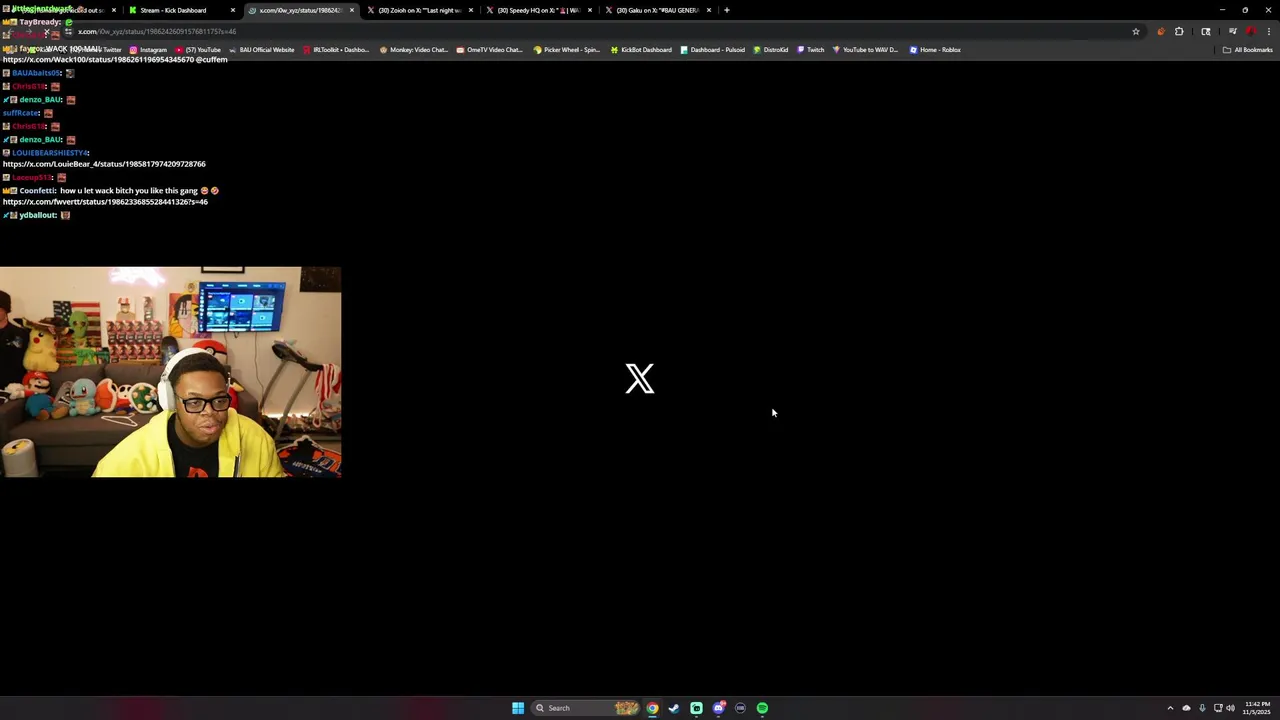Image resolution: width=1280 pixels, height=720 pixels.
Task: Click LOUIEBEARSHIESTY4 username in chat
Action: [49, 153]
